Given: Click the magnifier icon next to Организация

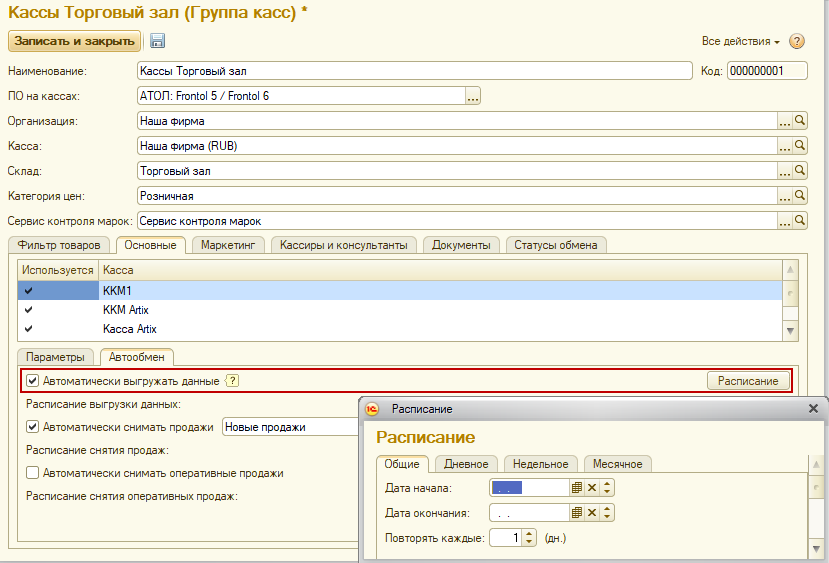Looking at the screenshot, I should click(x=800, y=121).
